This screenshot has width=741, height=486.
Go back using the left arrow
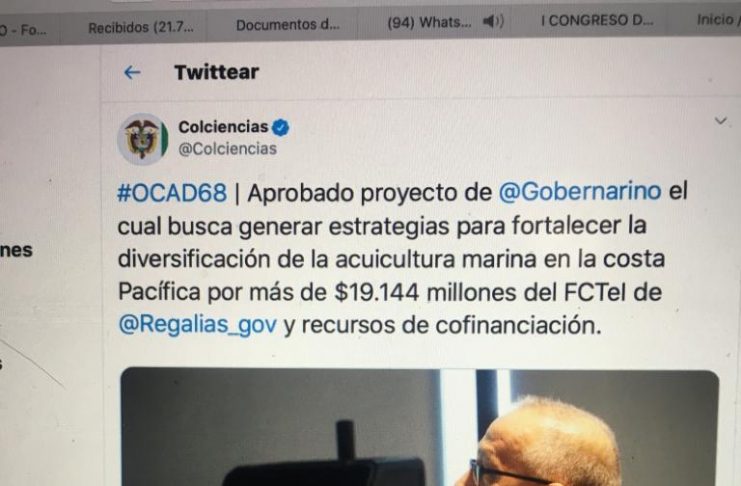click(x=132, y=72)
